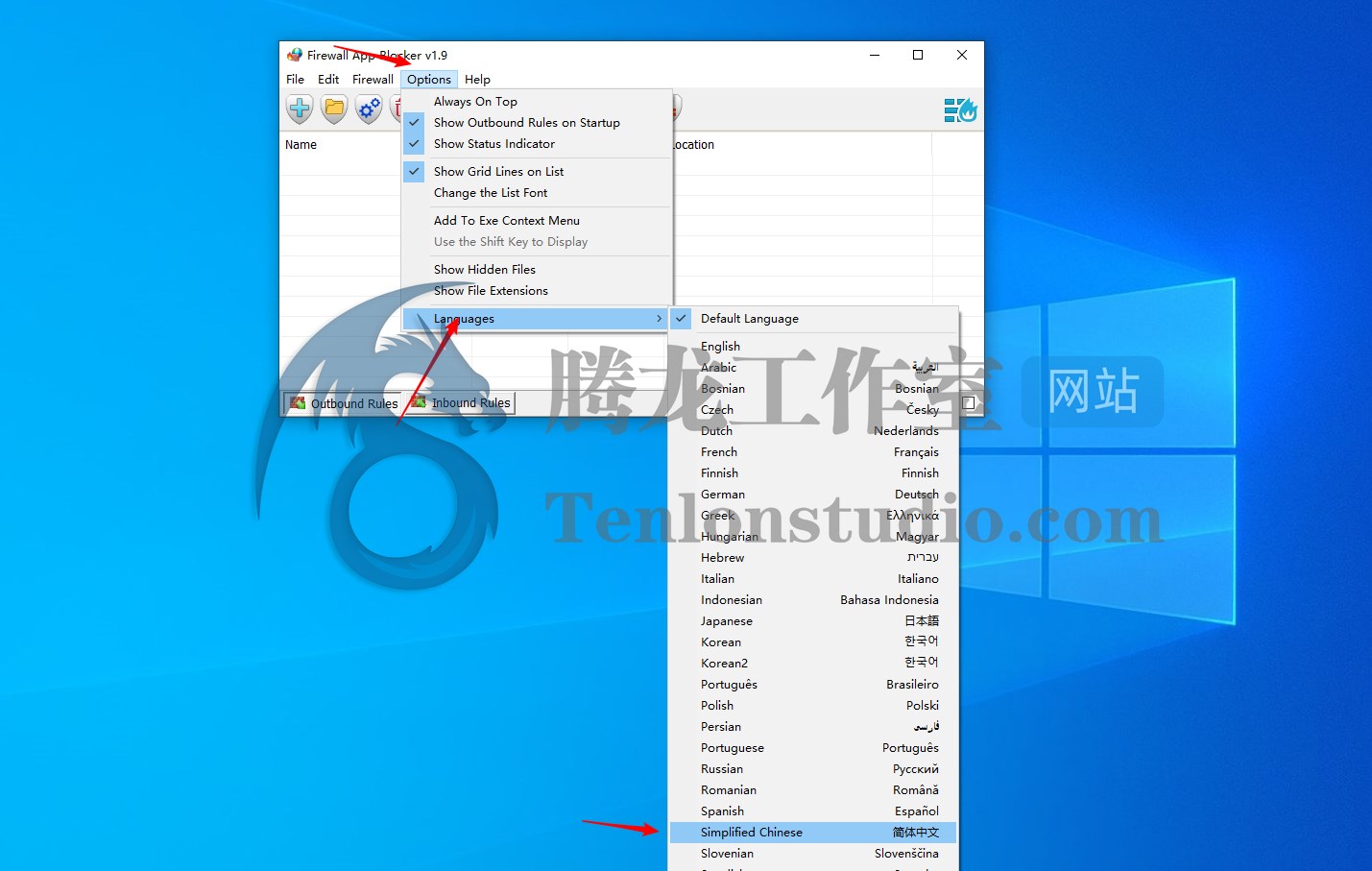Select the Brasileiro language entry
The width and height of the screenshot is (1372, 871).
coord(813,685)
